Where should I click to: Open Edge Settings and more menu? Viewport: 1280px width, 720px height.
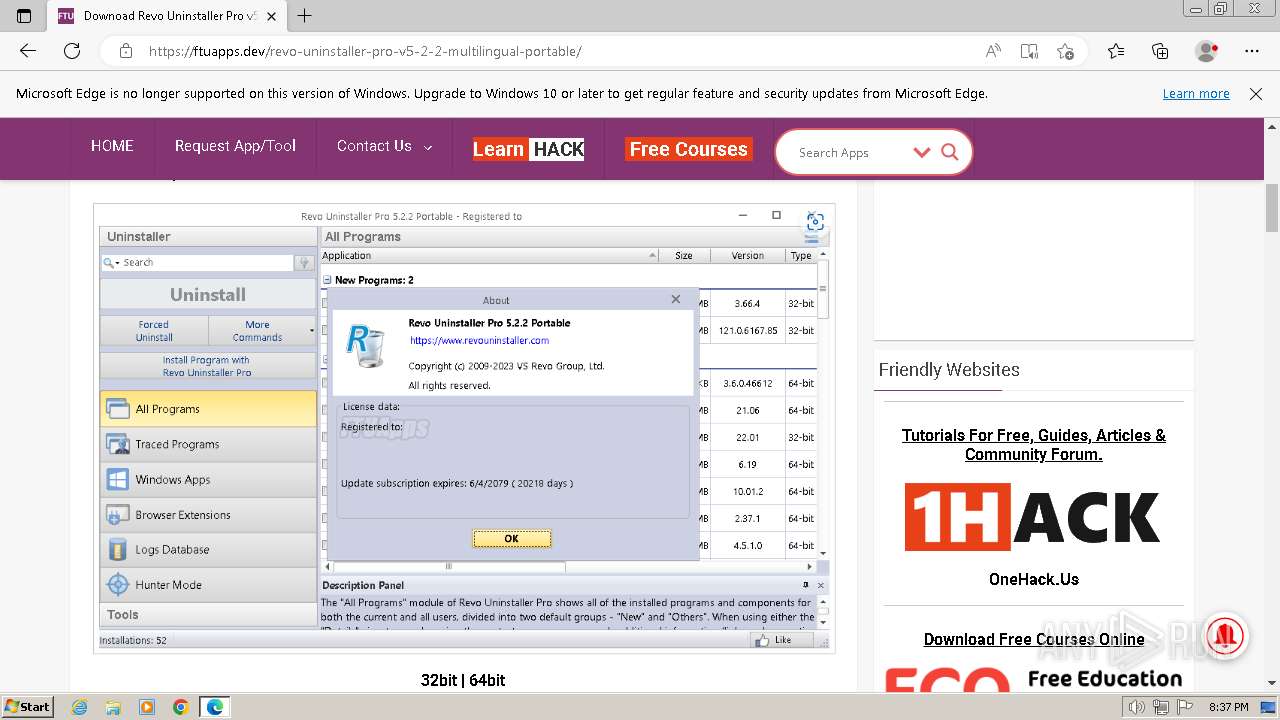point(1252,51)
